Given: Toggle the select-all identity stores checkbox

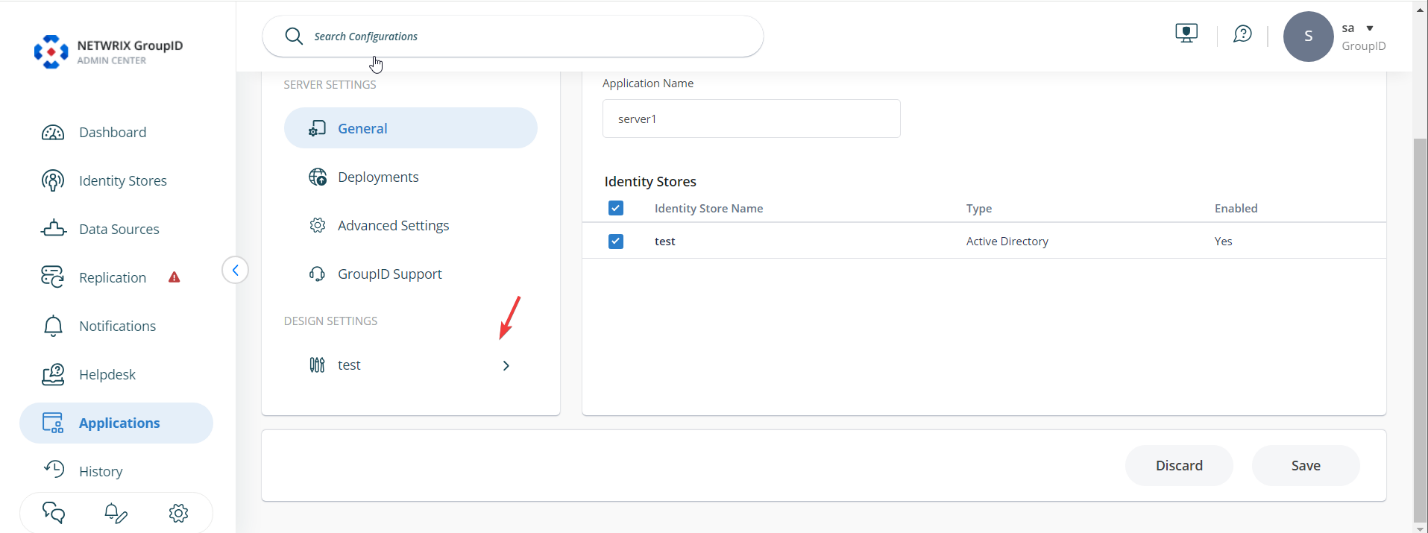Looking at the screenshot, I should click(x=616, y=208).
